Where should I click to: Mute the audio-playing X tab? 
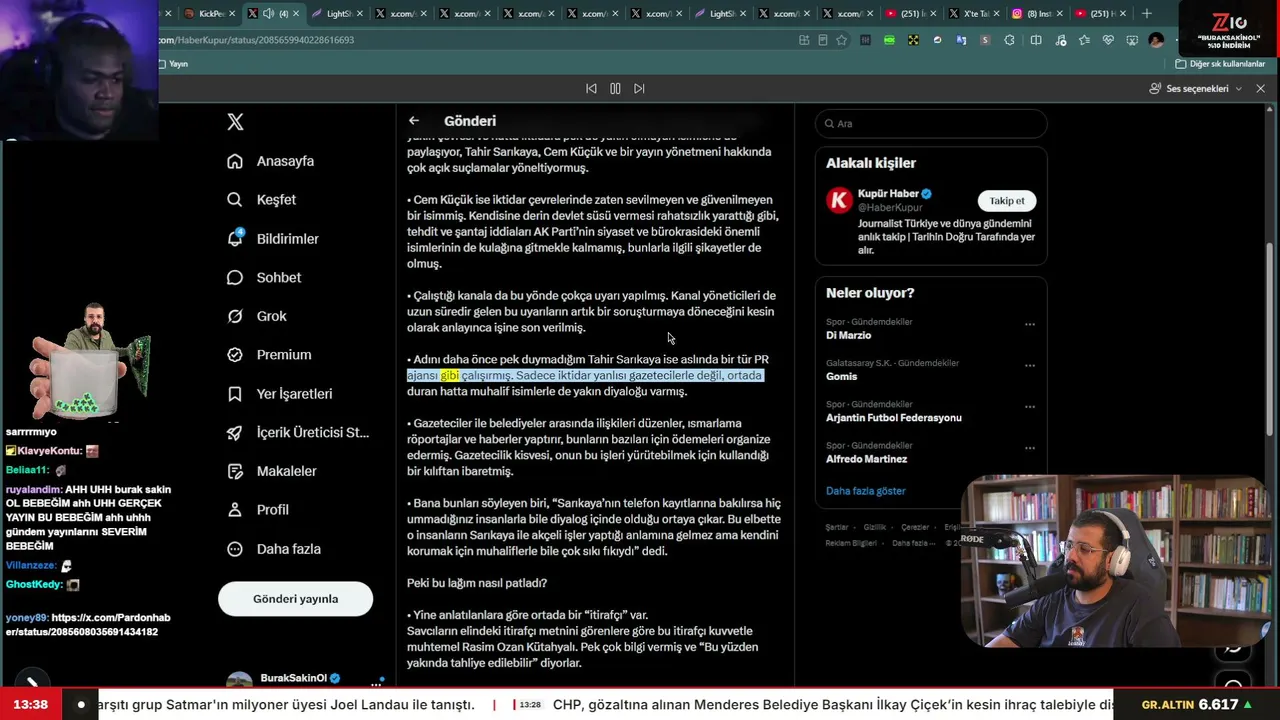(x=268, y=14)
